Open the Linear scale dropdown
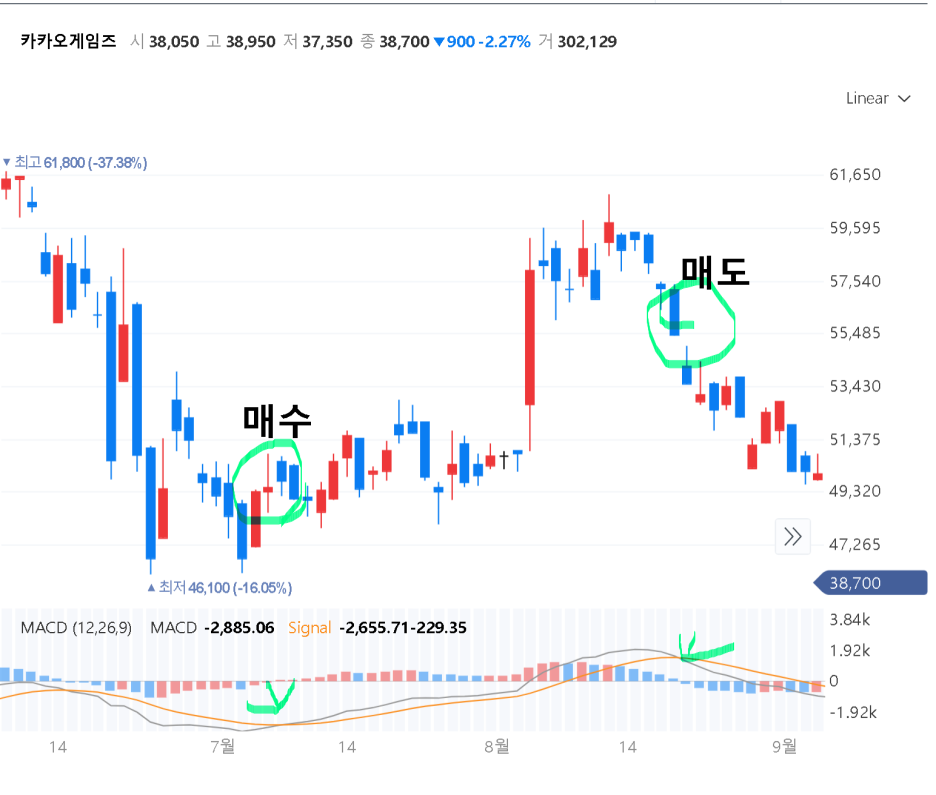This screenshot has width=936, height=795. [x=878, y=98]
